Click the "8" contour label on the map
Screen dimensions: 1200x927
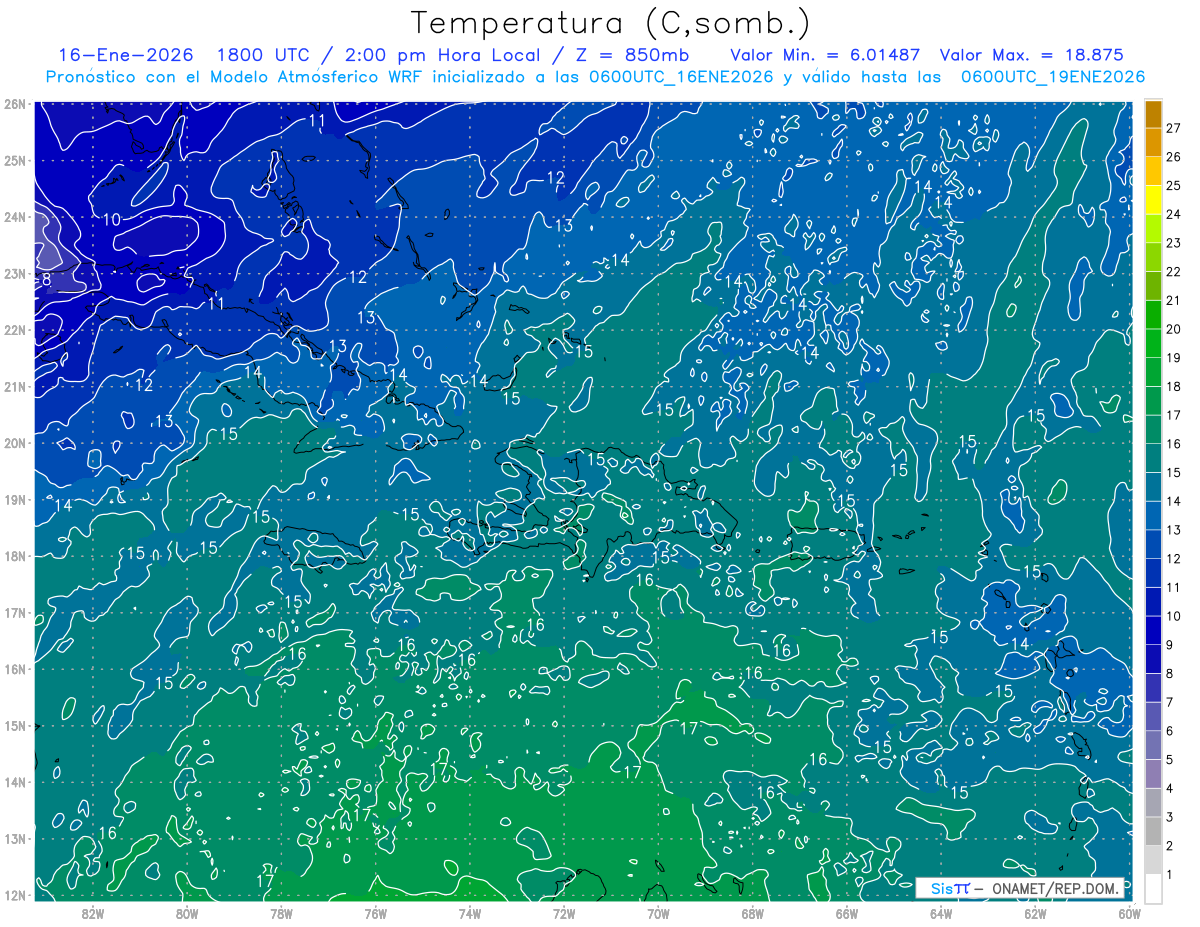point(46,280)
